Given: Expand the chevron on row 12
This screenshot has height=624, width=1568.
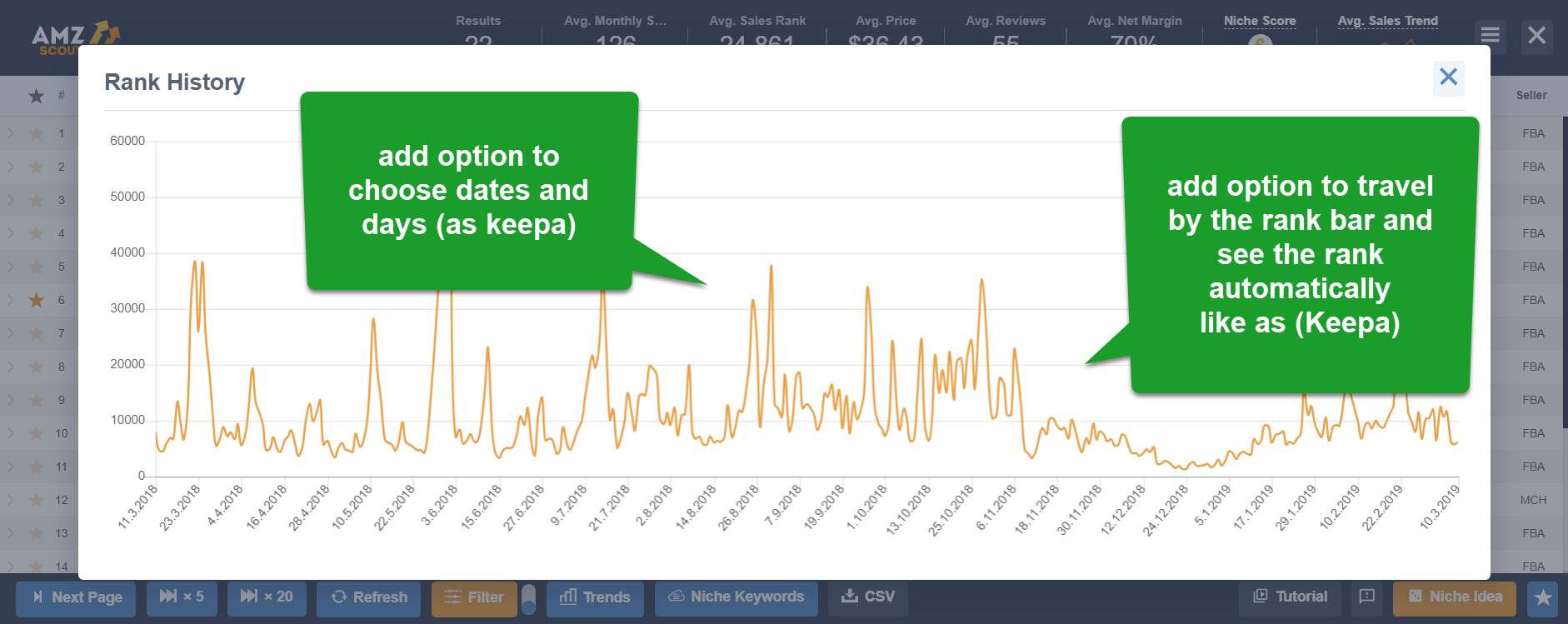Looking at the screenshot, I should point(11,500).
